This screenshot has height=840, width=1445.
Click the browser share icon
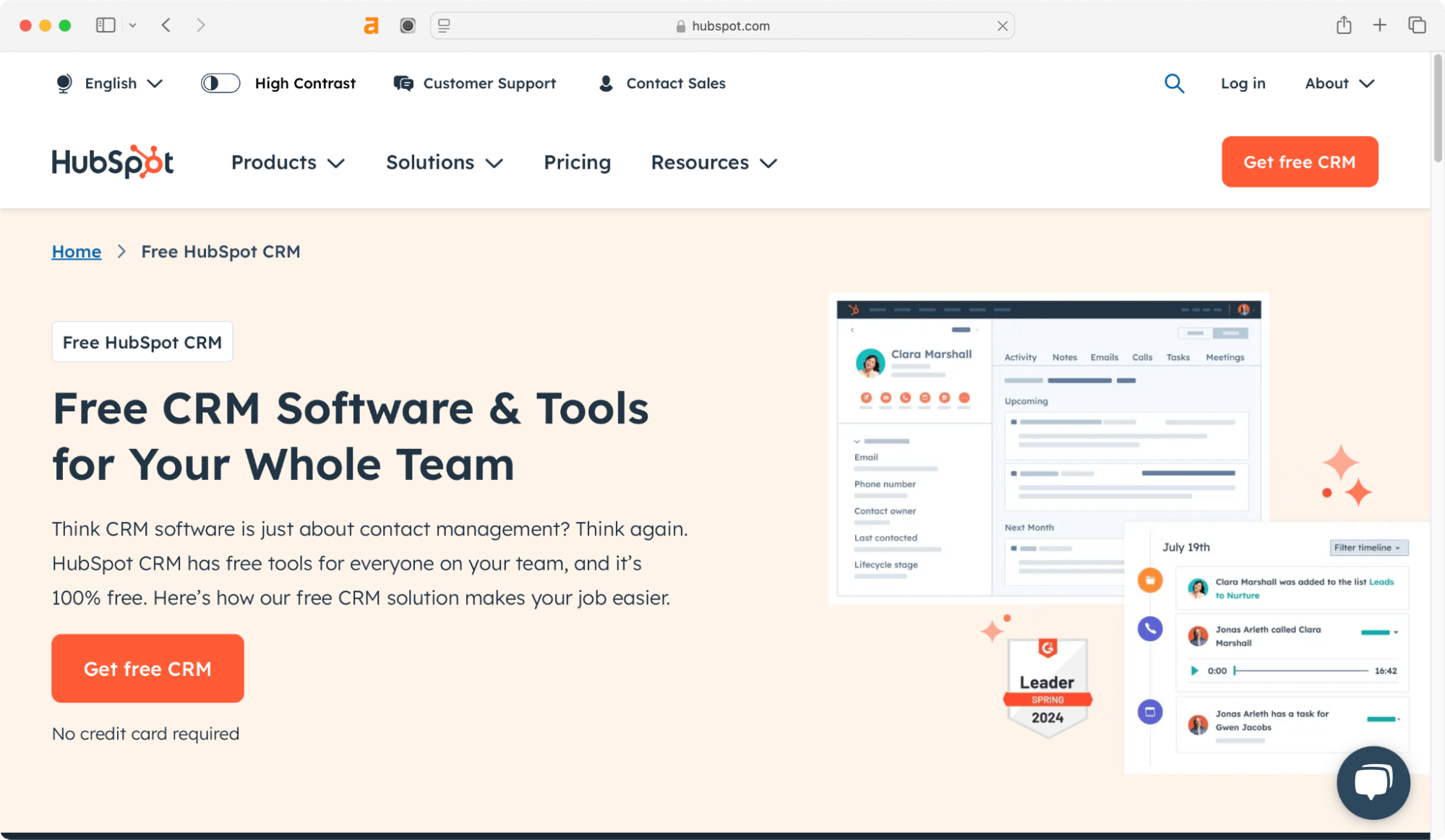pyautogui.click(x=1344, y=25)
